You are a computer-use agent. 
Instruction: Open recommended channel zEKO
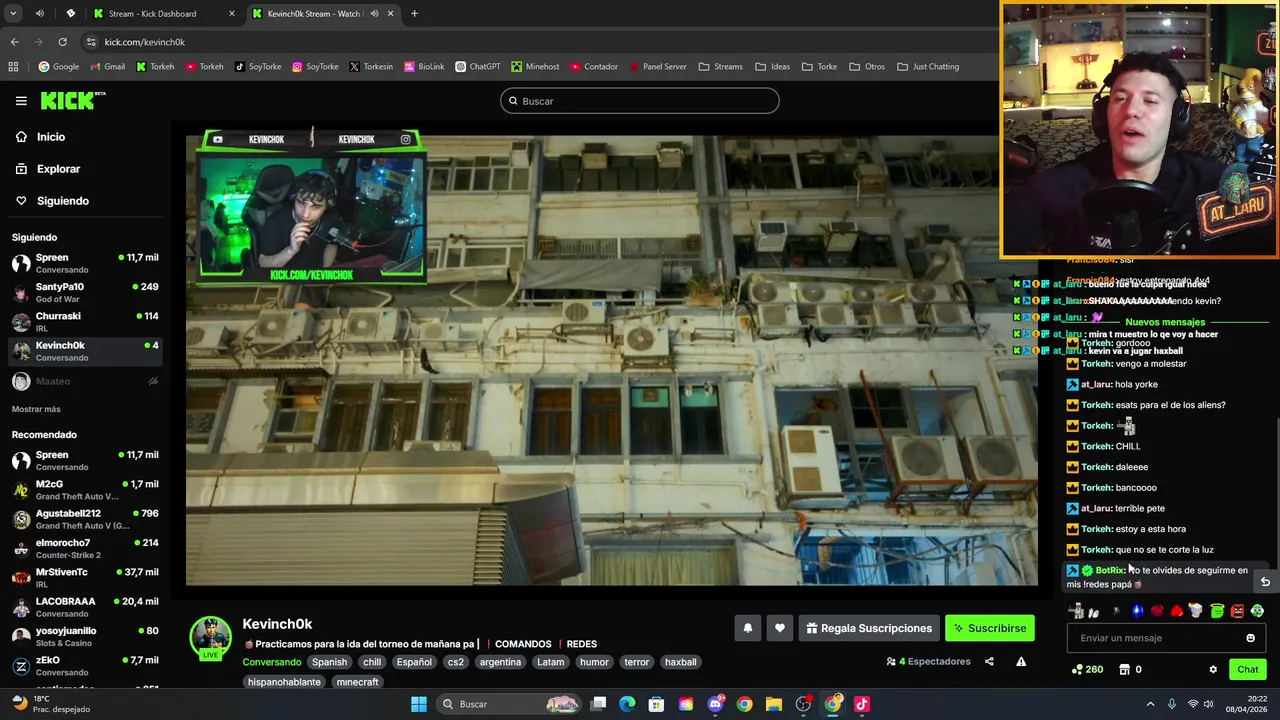pyautogui.click(x=85, y=665)
